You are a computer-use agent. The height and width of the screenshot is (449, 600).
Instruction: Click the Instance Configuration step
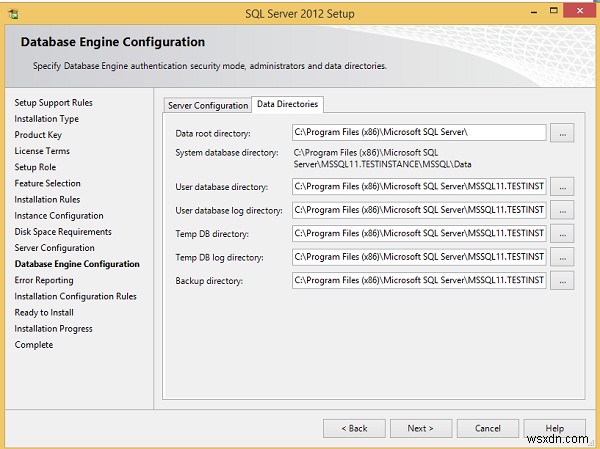tap(59, 215)
